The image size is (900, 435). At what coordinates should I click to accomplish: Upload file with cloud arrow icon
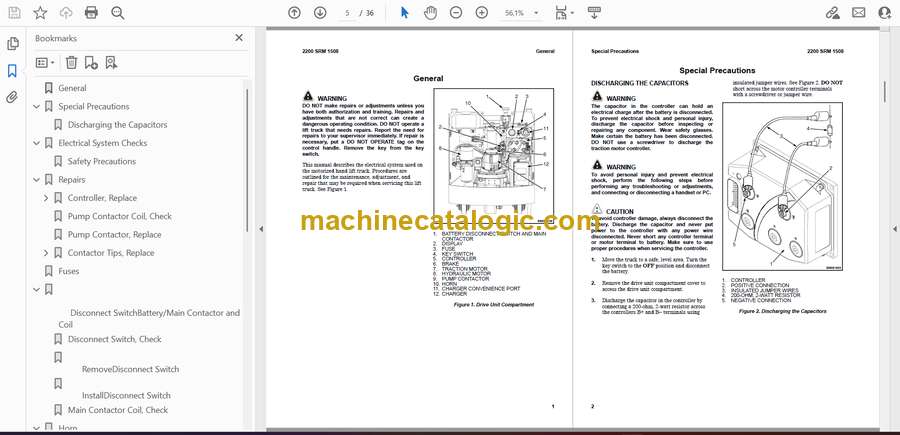click(x=66, y=13)
